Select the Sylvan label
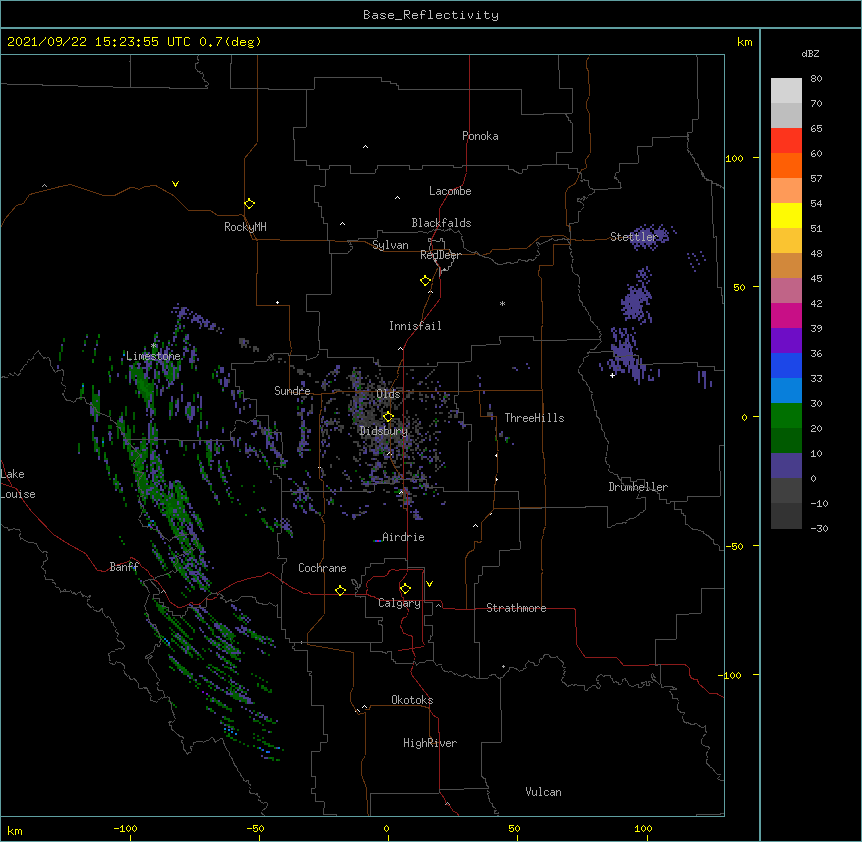This screenshot has width=862, height=842. [390, 245]
